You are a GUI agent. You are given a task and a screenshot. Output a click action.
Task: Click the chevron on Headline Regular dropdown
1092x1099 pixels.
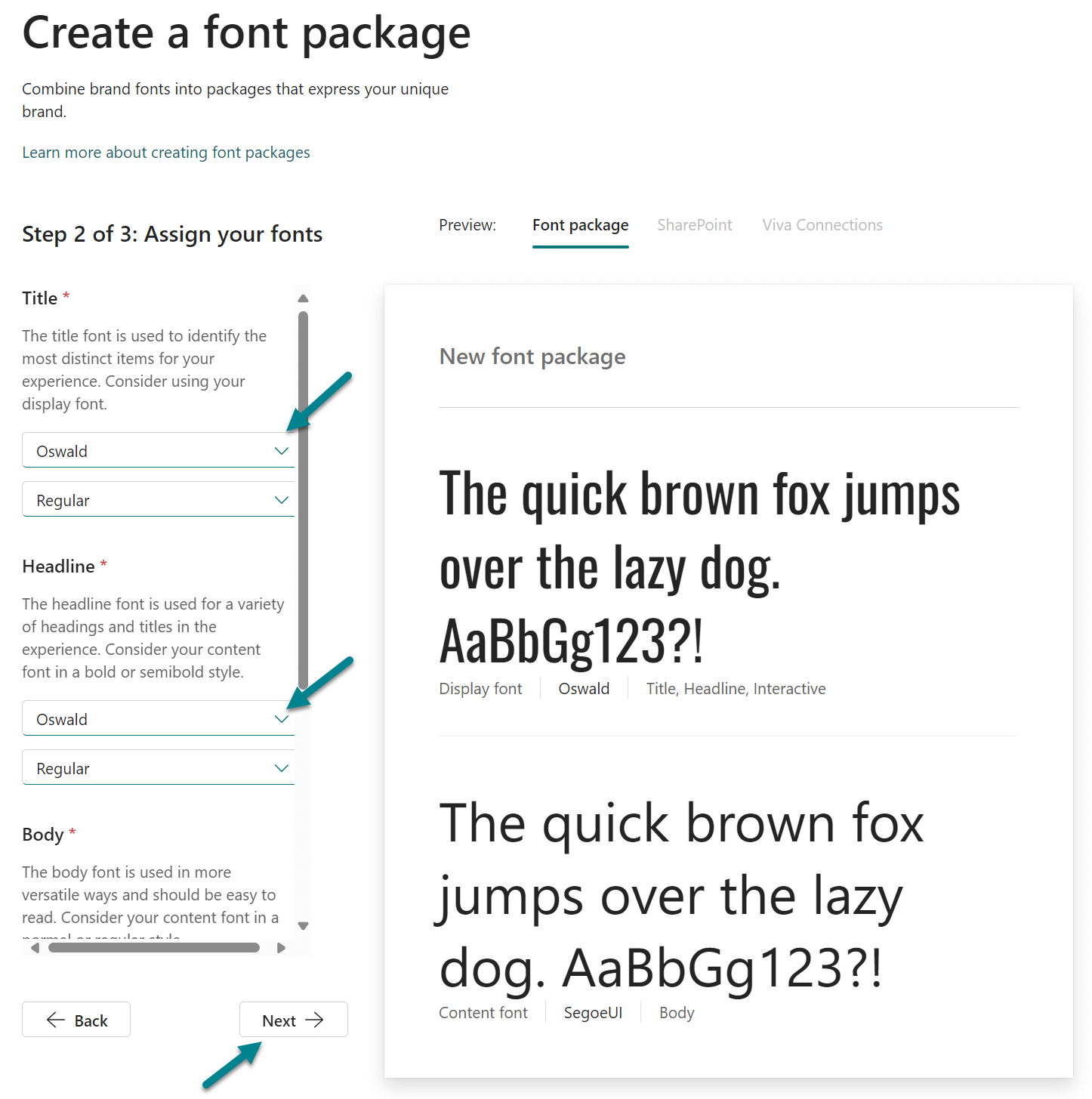[282, 768]
